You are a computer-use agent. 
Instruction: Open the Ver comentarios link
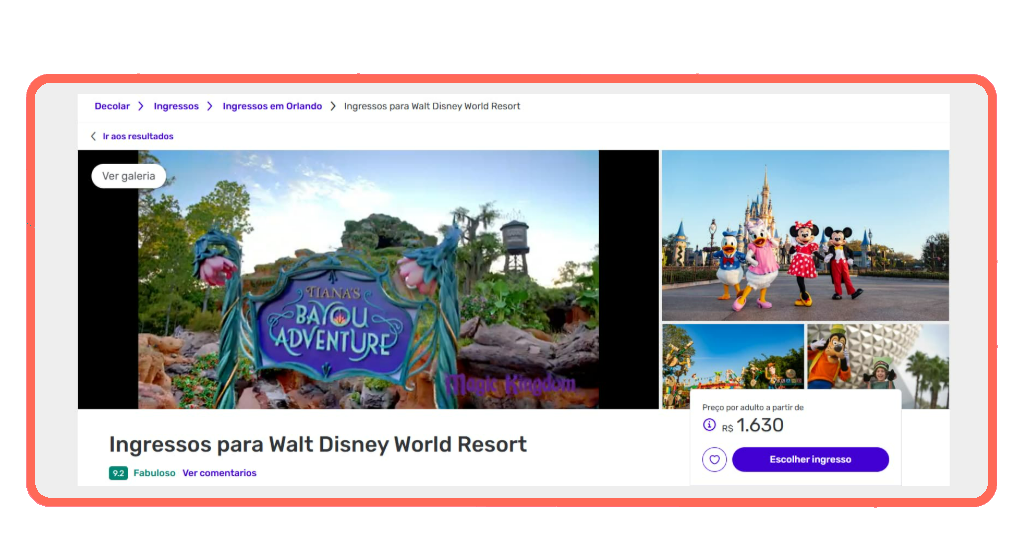tap(219, 473)
